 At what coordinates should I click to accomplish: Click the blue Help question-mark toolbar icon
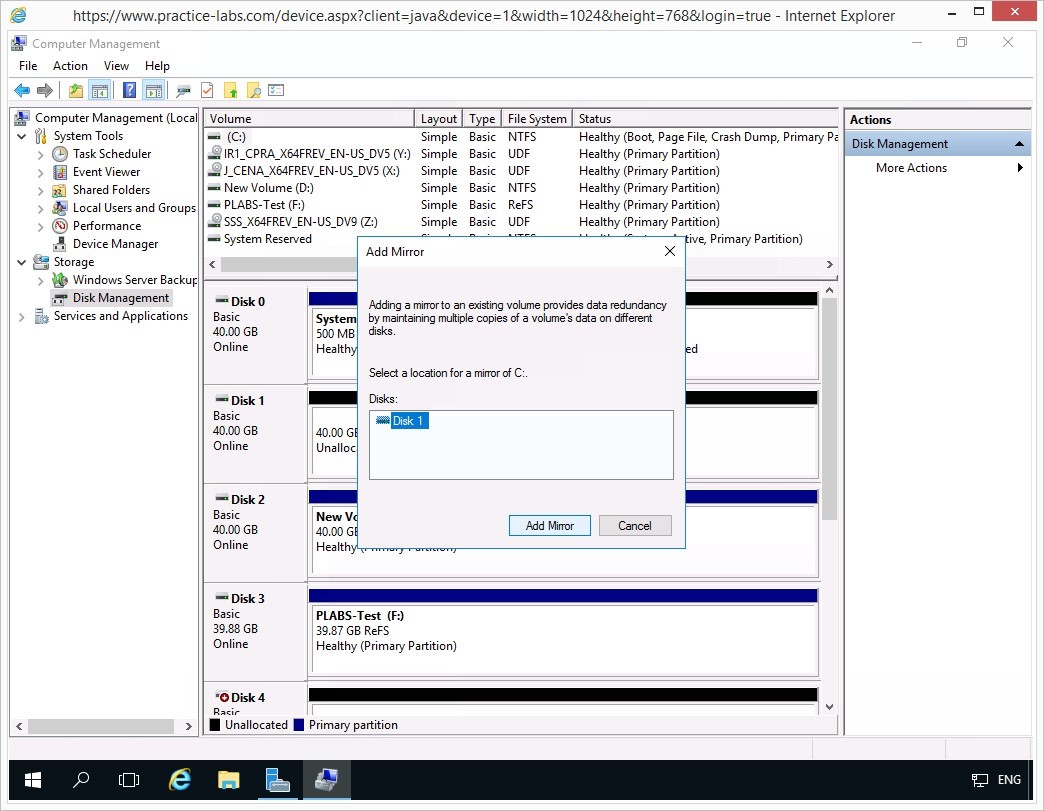coord(129,90)
